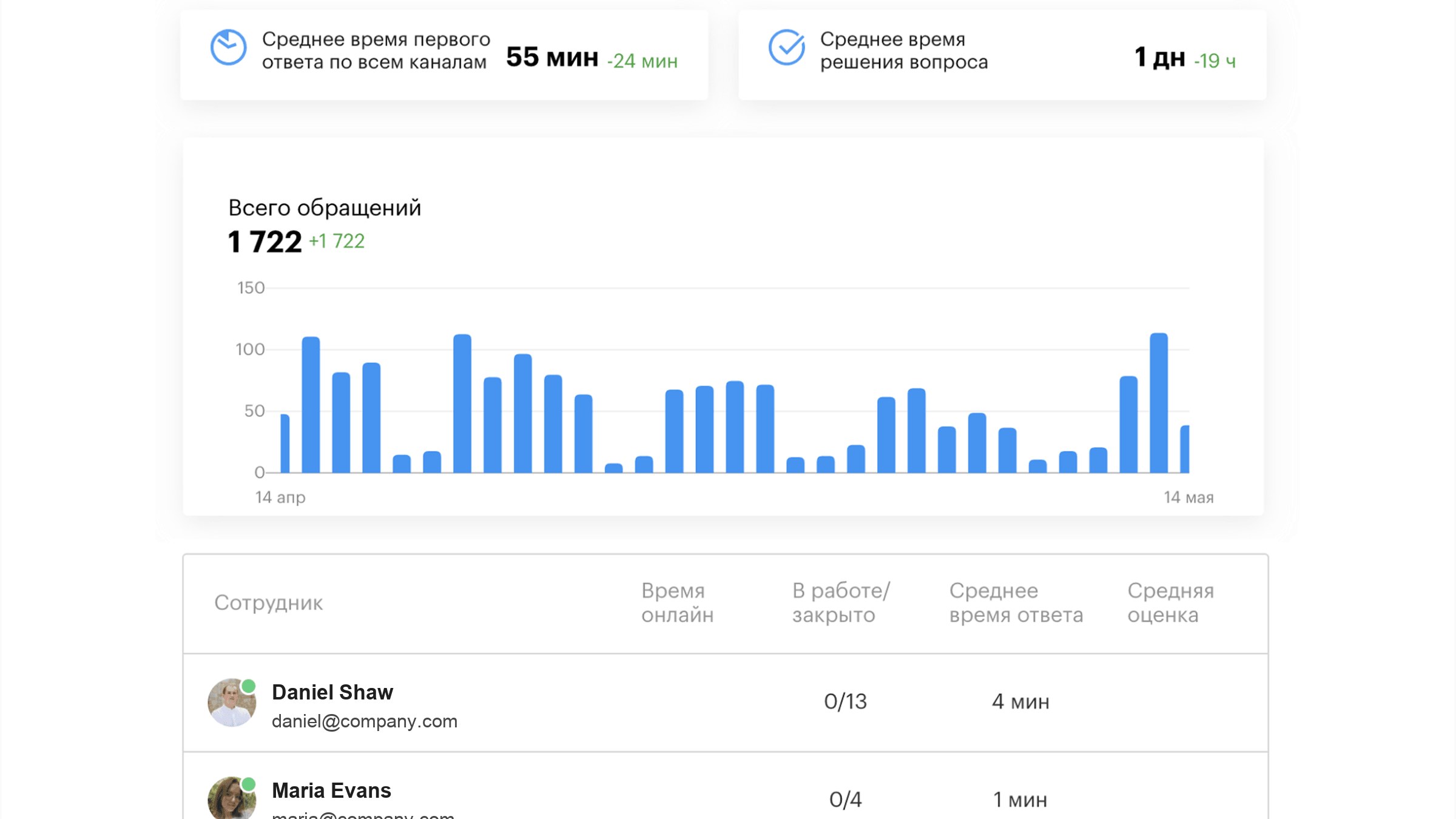The width and height of the screenshot is (1456, 819).
Task: Click Maria Evans' green online status dot
Action: coord(248,784)
